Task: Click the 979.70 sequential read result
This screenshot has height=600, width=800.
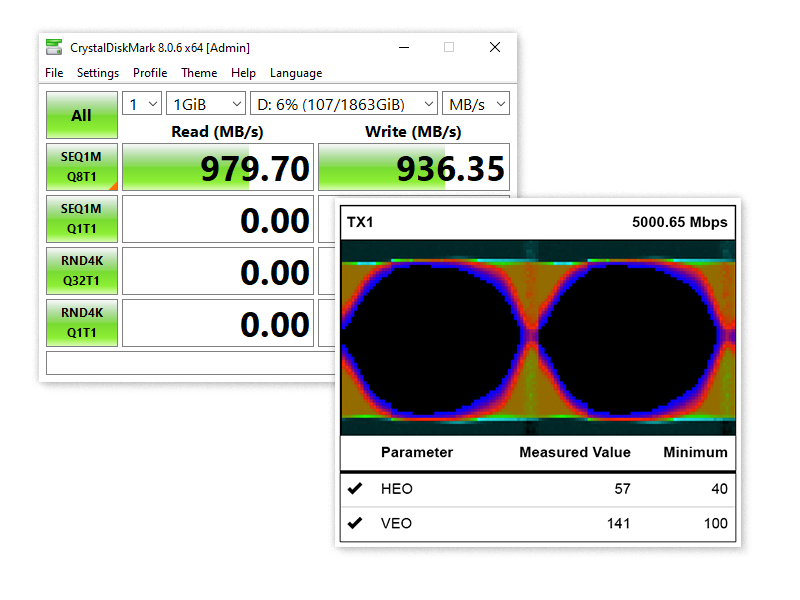Action: click(218, 167)
